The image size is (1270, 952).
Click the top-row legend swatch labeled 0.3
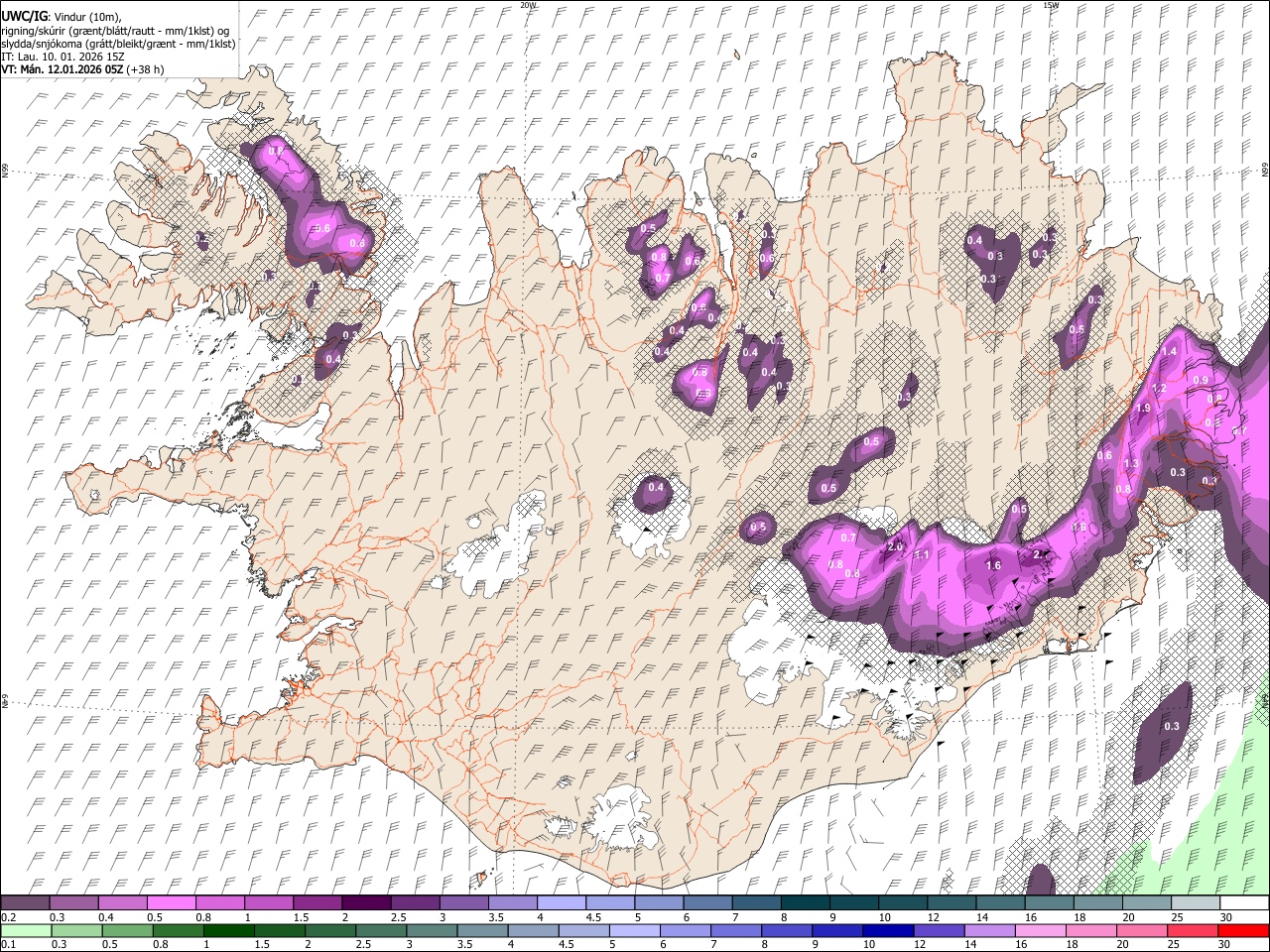click(x=73, y=902)
